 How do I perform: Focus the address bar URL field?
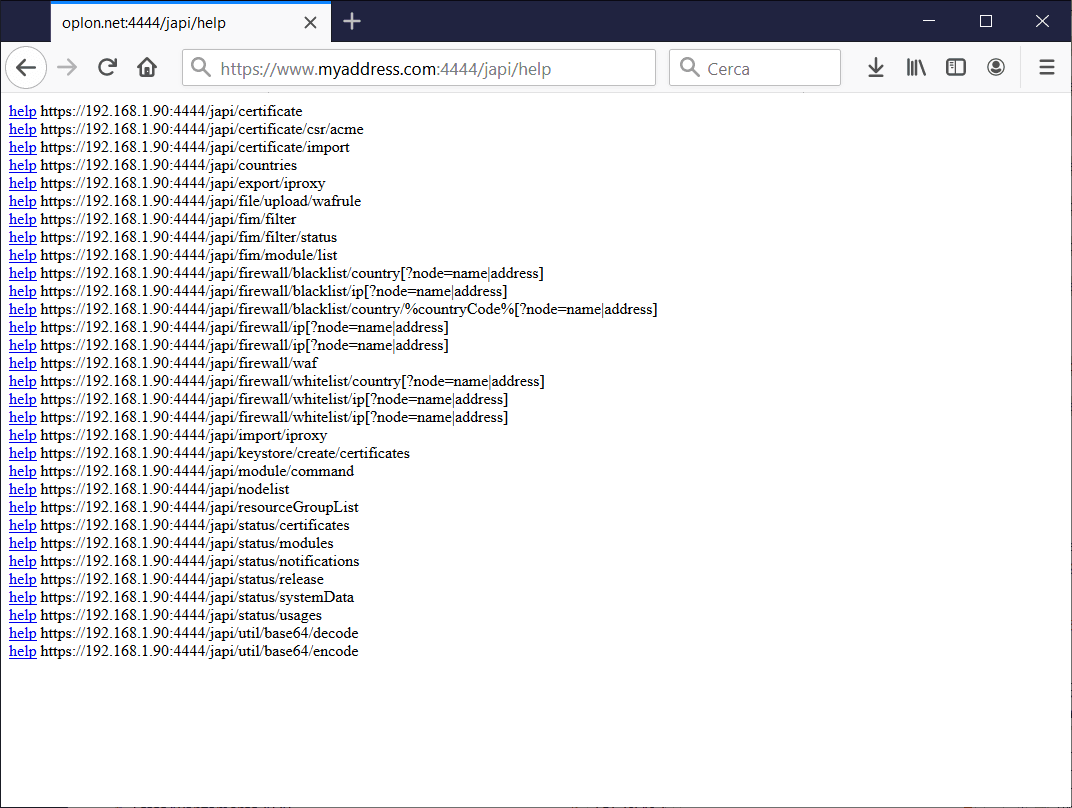[418, 68]
